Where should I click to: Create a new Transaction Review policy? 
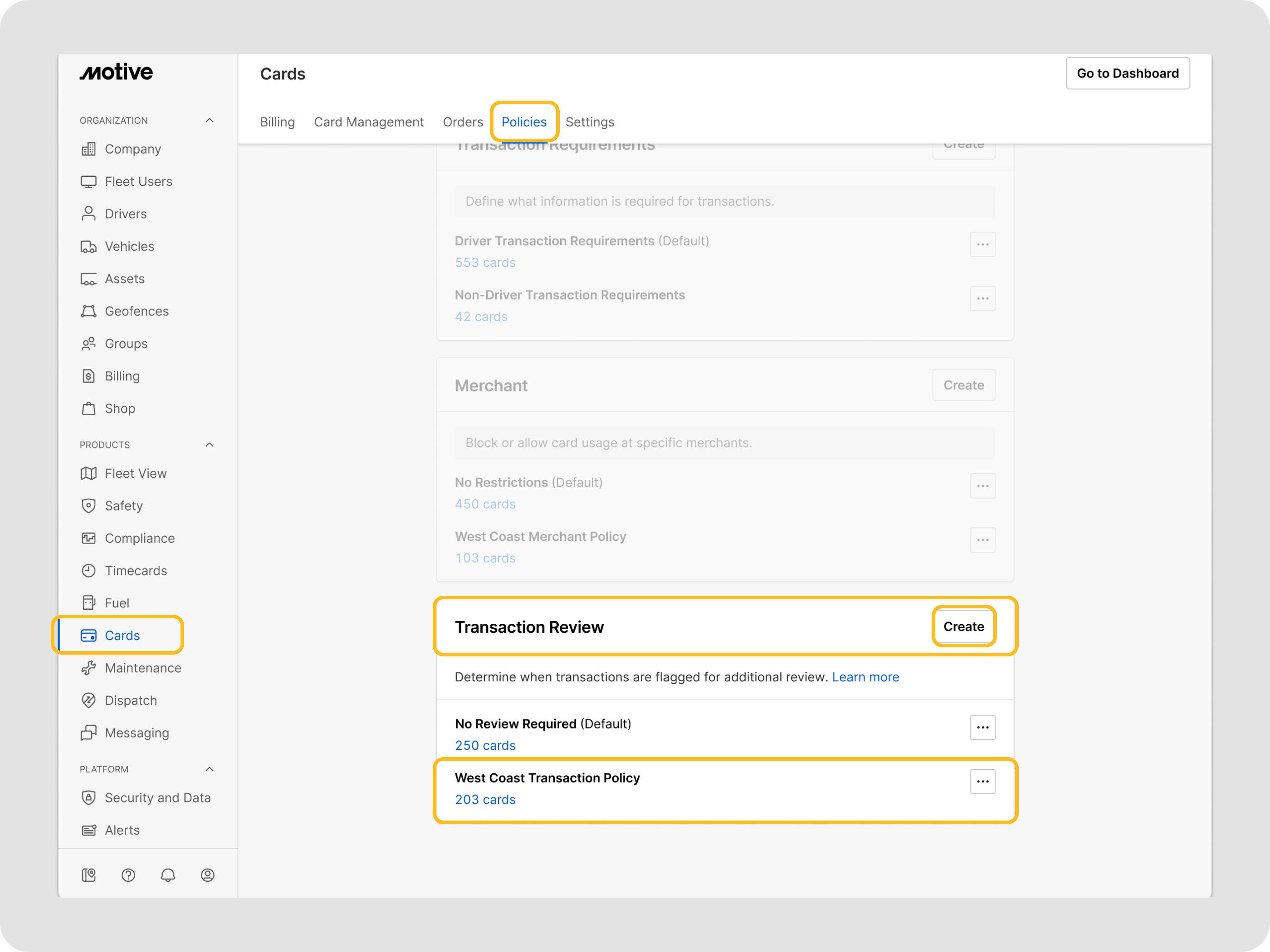coord(963,627)
